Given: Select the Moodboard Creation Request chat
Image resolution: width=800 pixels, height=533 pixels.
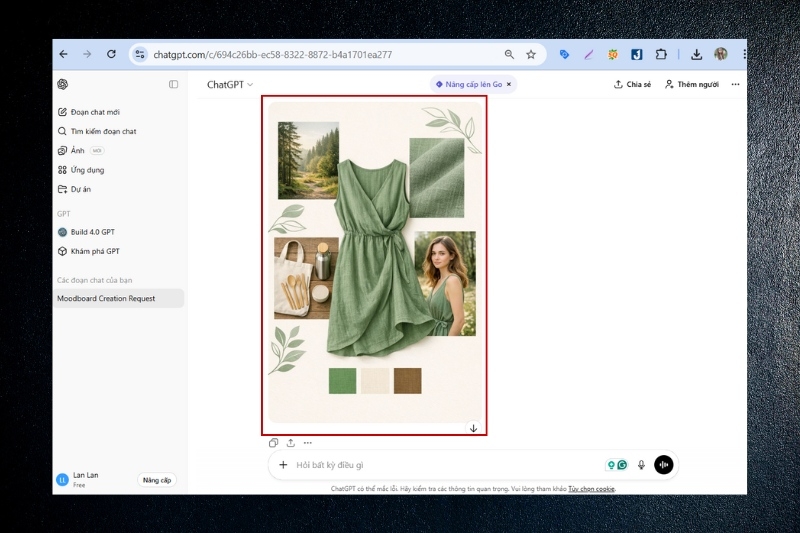Looking at the screenshot, I should [x=106, y=298].
